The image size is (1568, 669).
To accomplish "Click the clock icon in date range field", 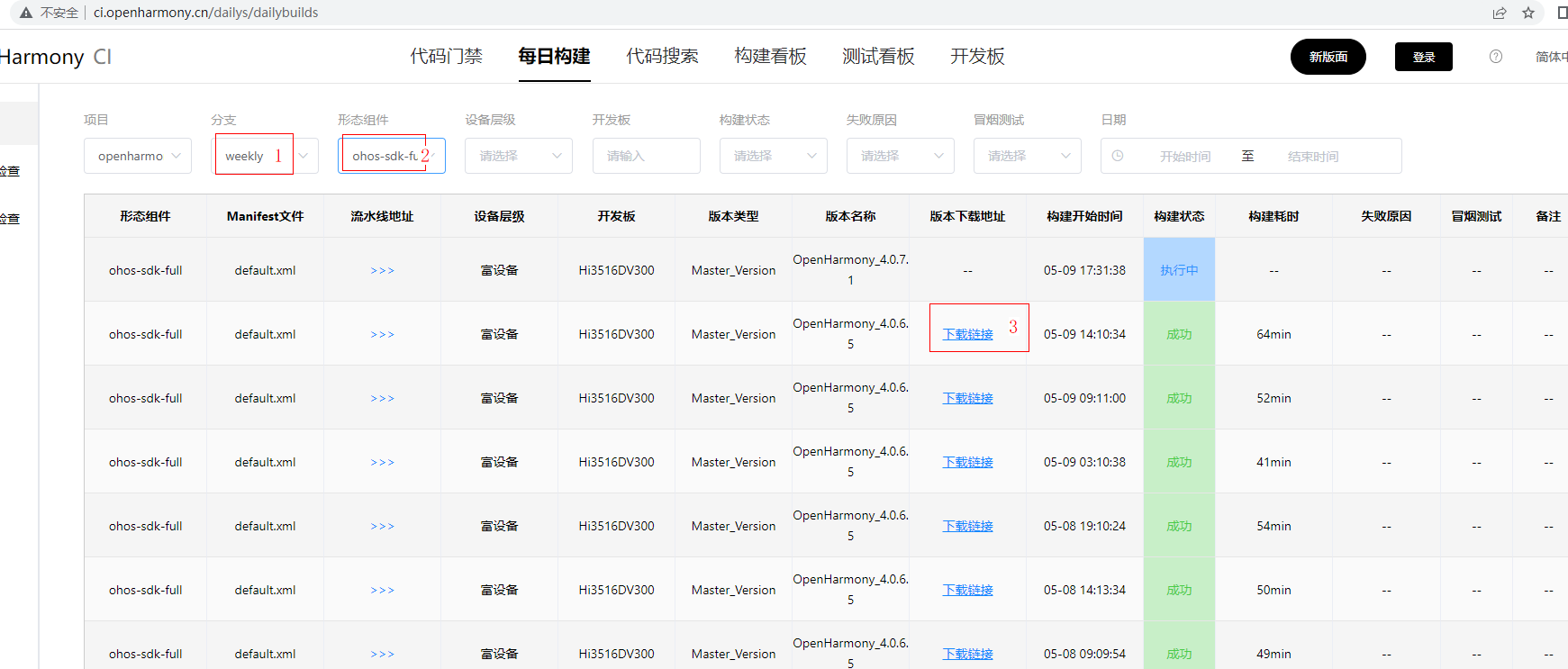I will click(1118, 156).
